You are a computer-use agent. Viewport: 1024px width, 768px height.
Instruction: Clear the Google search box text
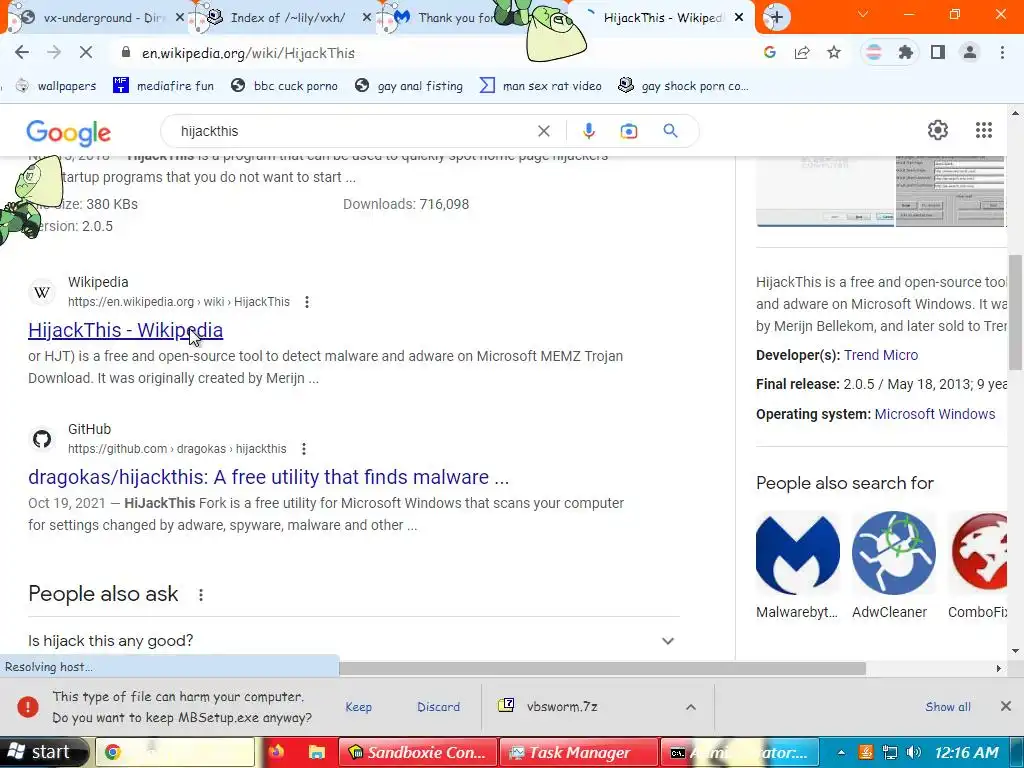(543, 131)
